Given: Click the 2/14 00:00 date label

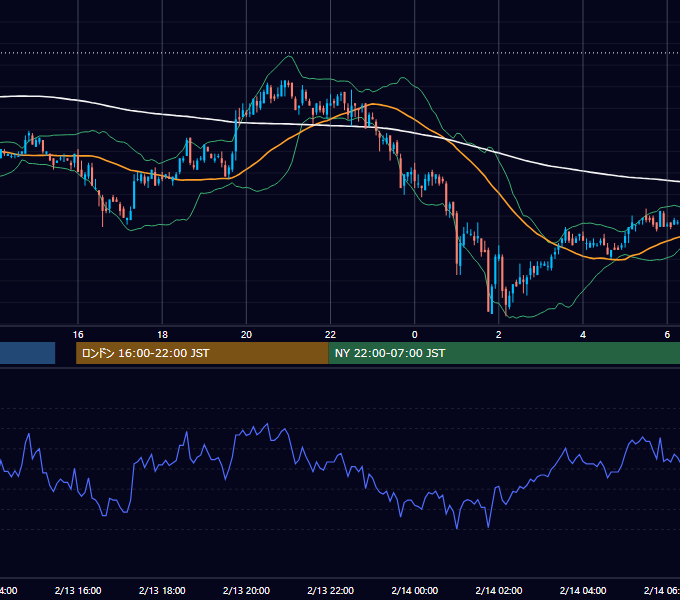Looking at the screenshot, I should (415, 590).
